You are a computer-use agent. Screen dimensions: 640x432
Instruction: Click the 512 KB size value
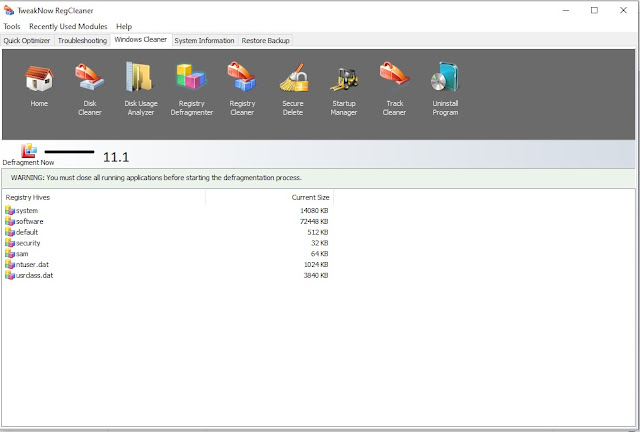pyautogui.click(x=318, y=232)
